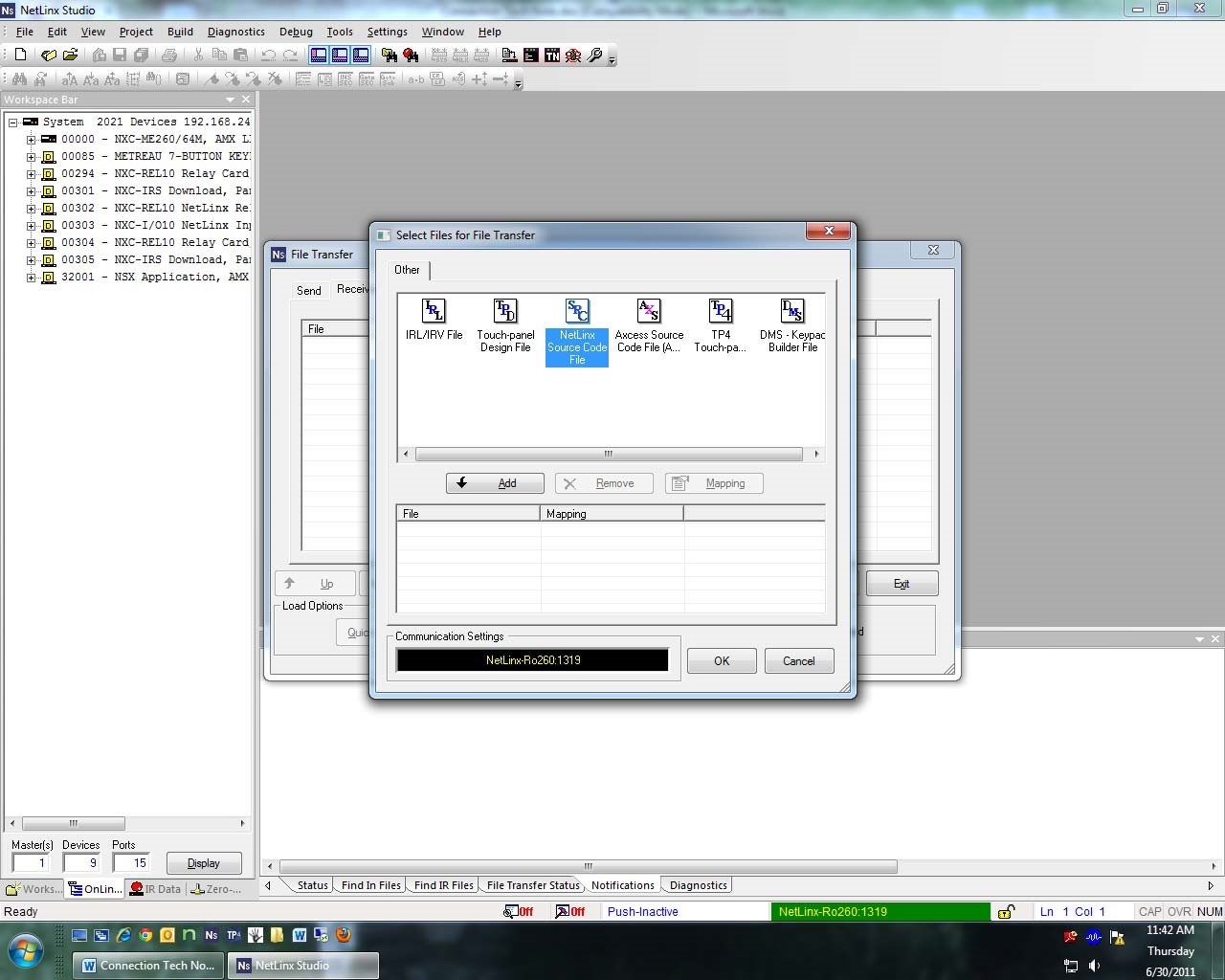Toggle the second view pane toolbar button
Screen dimensions: 1225x980
[x=340, y=56]
